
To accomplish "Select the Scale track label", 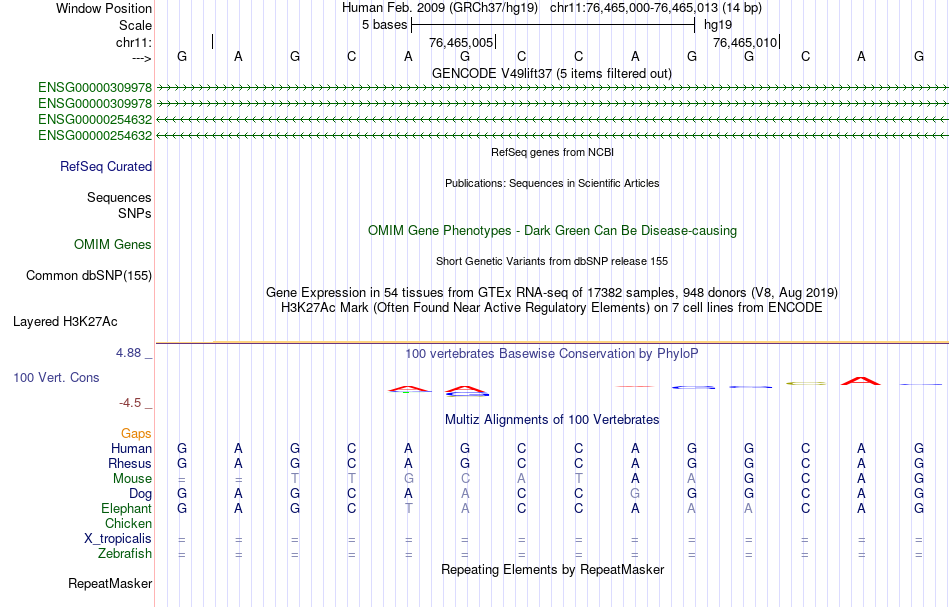I will click(135, 25).
